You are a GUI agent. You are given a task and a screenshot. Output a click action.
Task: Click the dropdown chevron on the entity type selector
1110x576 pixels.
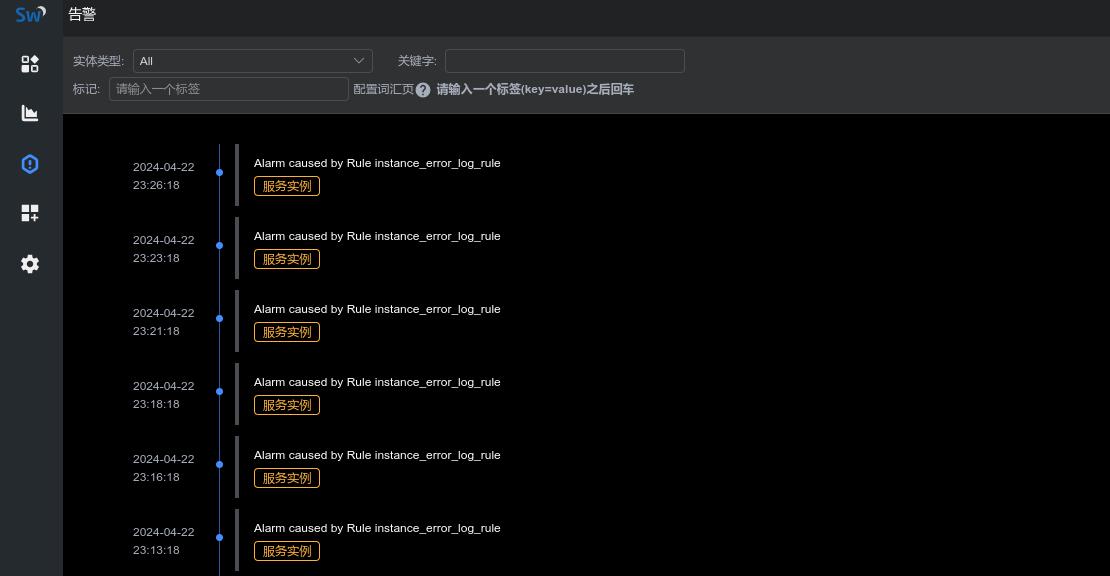(359, 61)
